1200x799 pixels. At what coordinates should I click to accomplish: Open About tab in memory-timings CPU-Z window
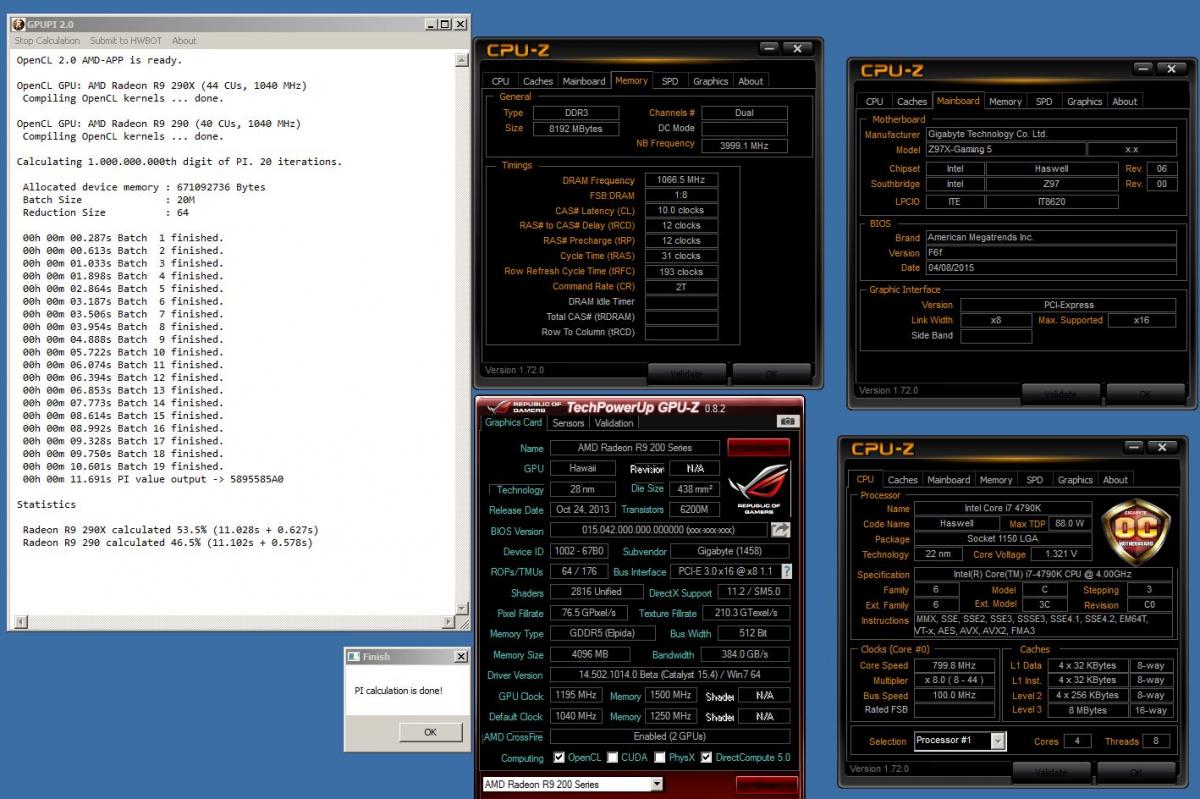coord(751,81)
